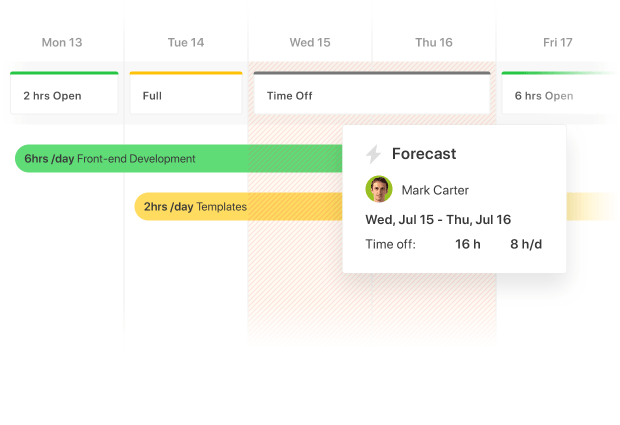Image resolution: width=620 pixels, height=425 pixels.
Task: Select the Tue 14 column header
Action: tap(186, 42)
